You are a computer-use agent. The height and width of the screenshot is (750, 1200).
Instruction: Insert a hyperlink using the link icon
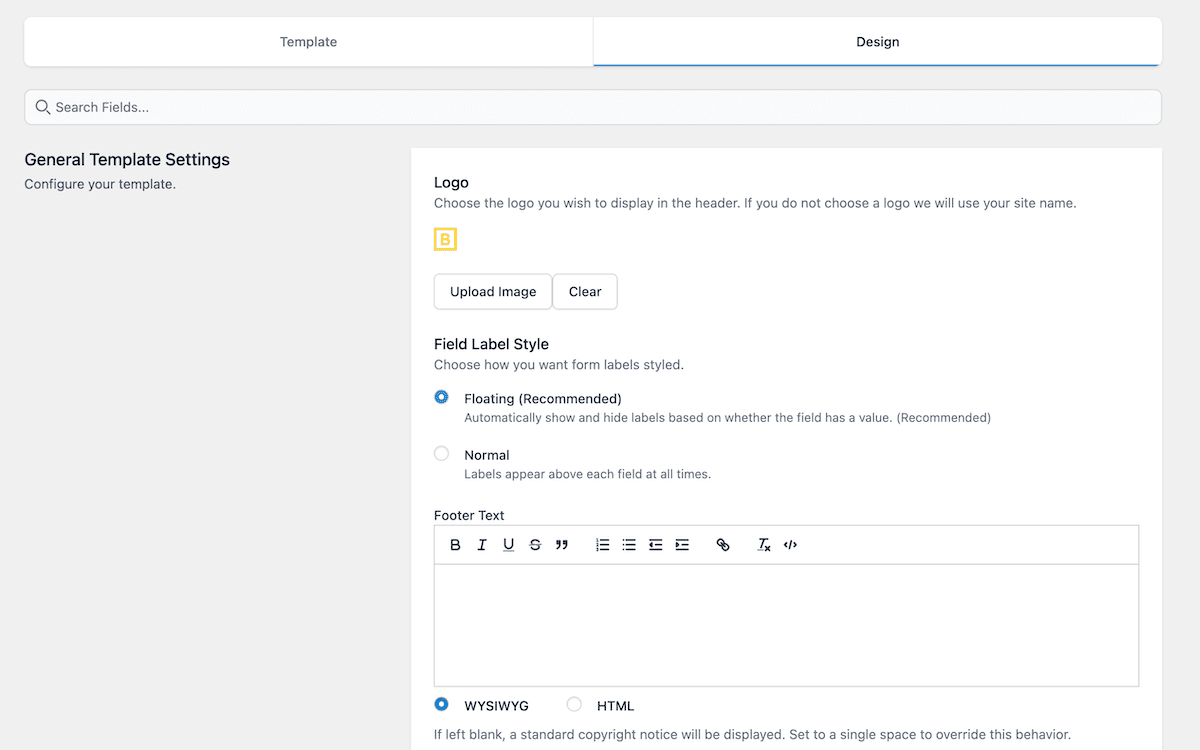tap(723, 545)
